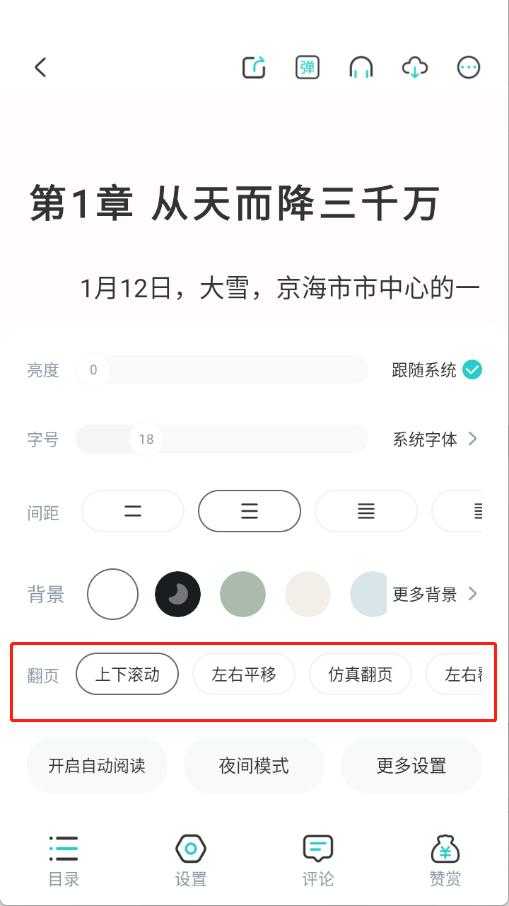Tap the back arrow icon

click(x=40, y=68)
